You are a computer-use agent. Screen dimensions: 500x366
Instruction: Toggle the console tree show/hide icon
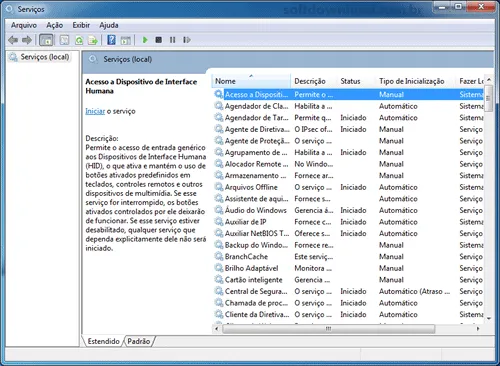coord(46,40)
